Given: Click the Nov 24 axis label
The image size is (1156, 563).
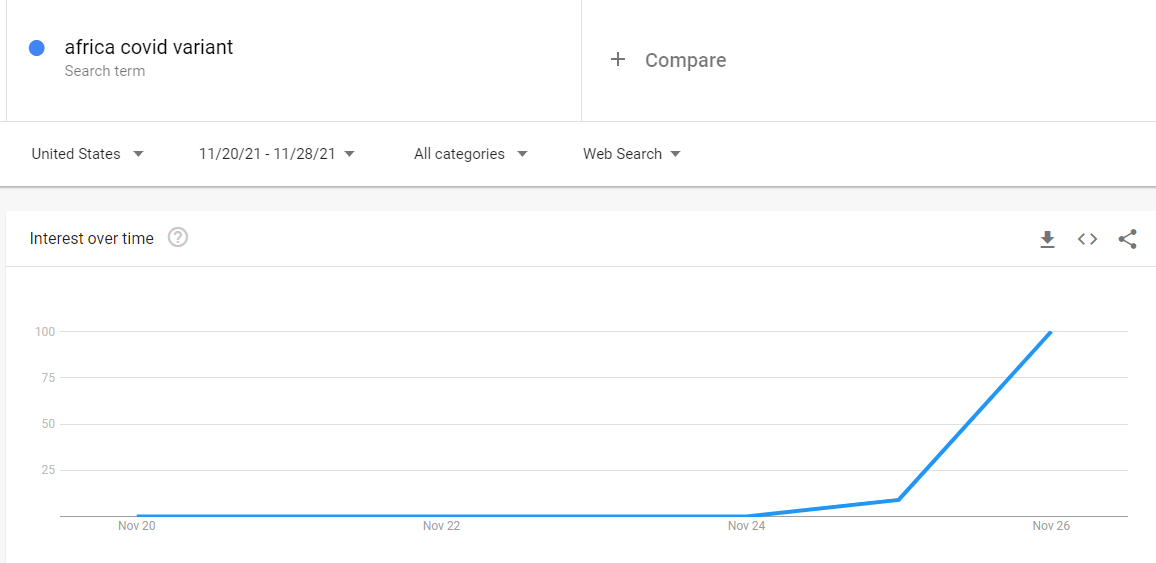Looking at the screenshot, I should pos(746,525).
